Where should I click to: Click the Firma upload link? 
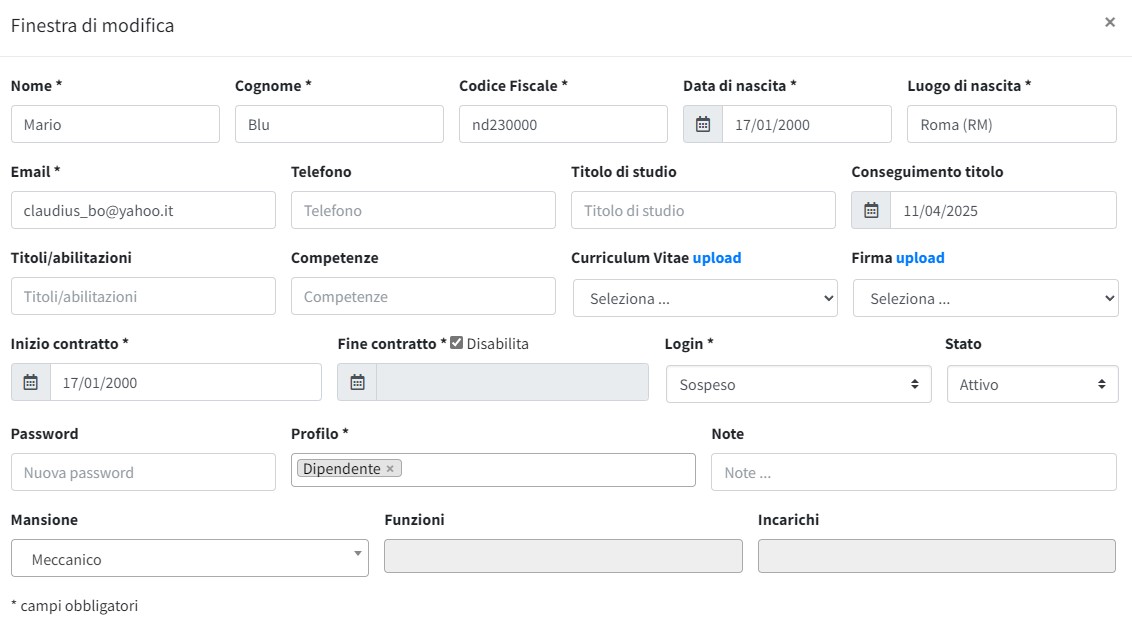point(920,258)
